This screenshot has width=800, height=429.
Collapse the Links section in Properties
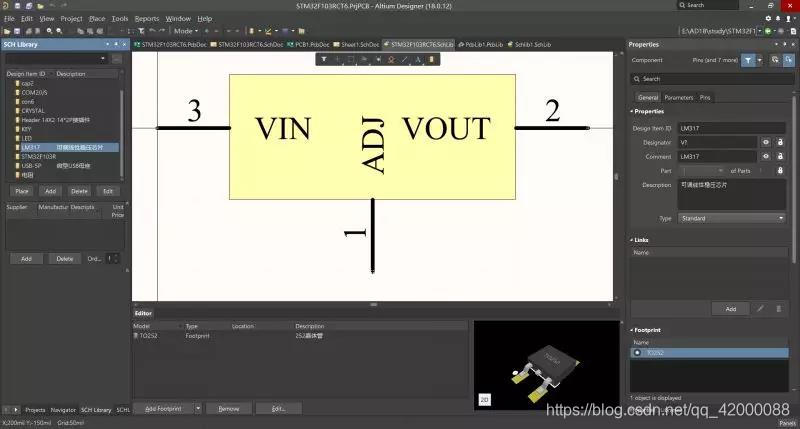632,240
